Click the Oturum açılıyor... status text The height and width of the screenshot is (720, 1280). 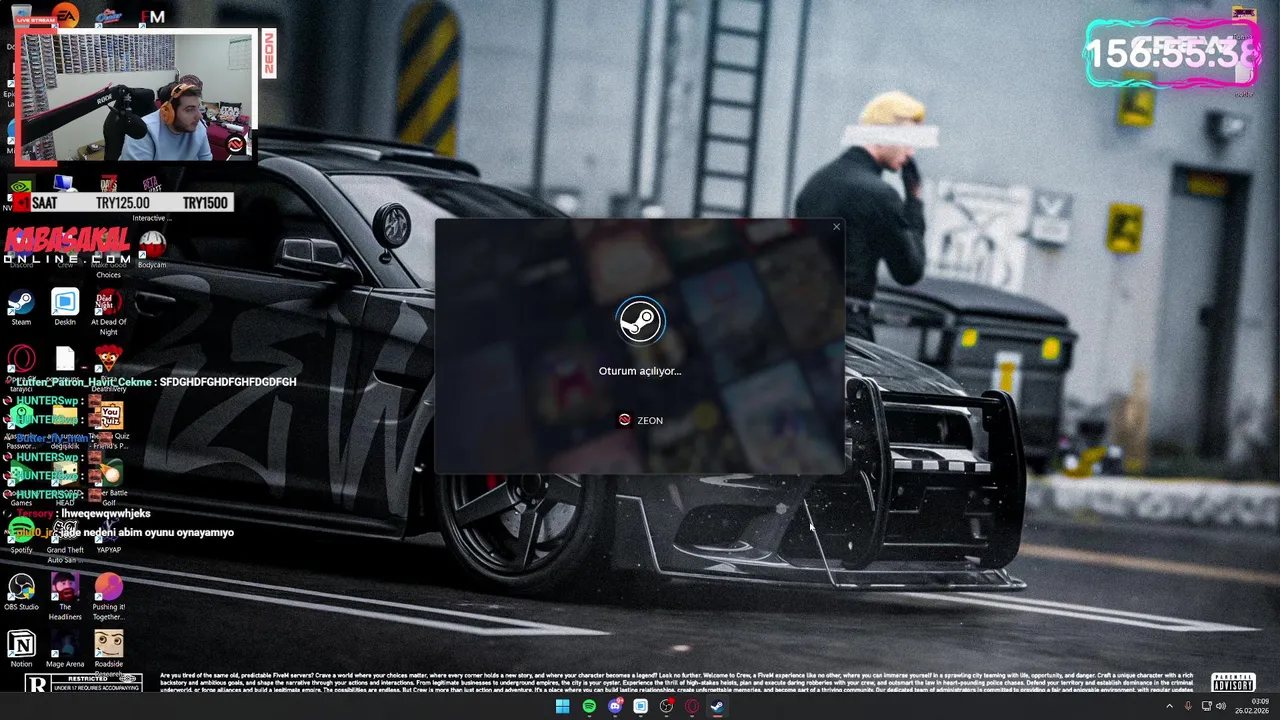point(640,371)
